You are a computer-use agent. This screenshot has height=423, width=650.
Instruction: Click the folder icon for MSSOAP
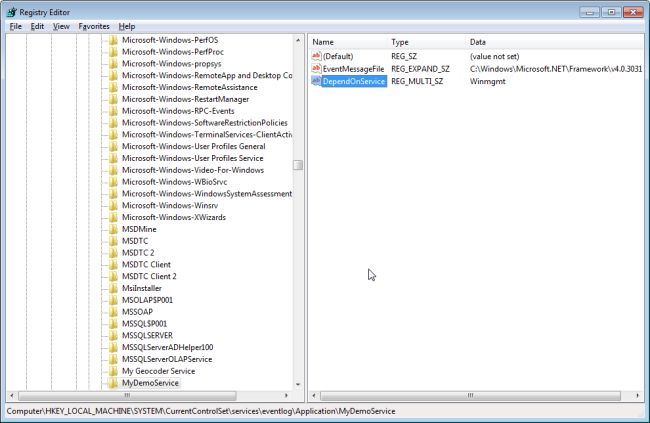click(x=113, y=312)
